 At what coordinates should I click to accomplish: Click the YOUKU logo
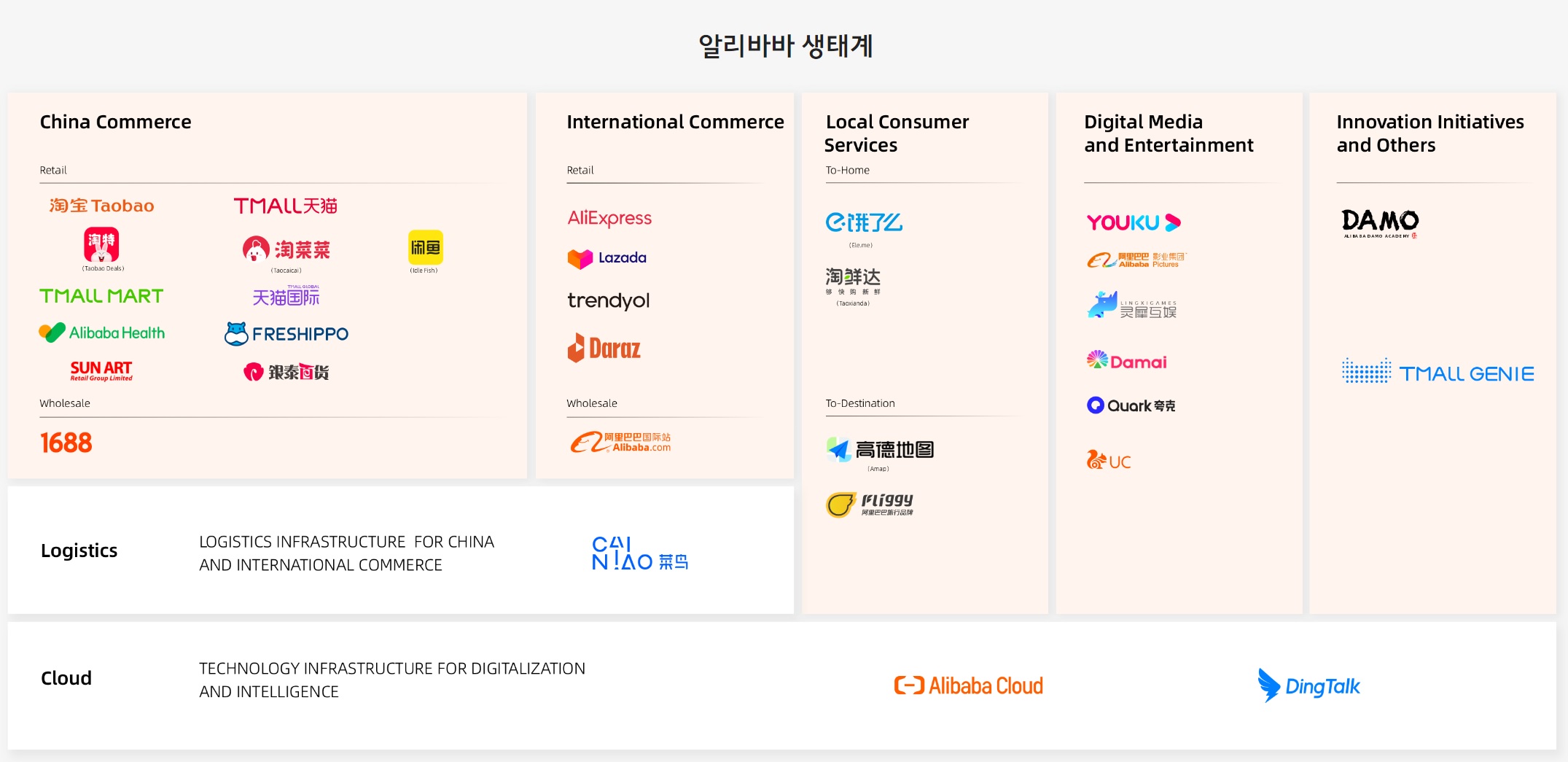(1134, 222)
